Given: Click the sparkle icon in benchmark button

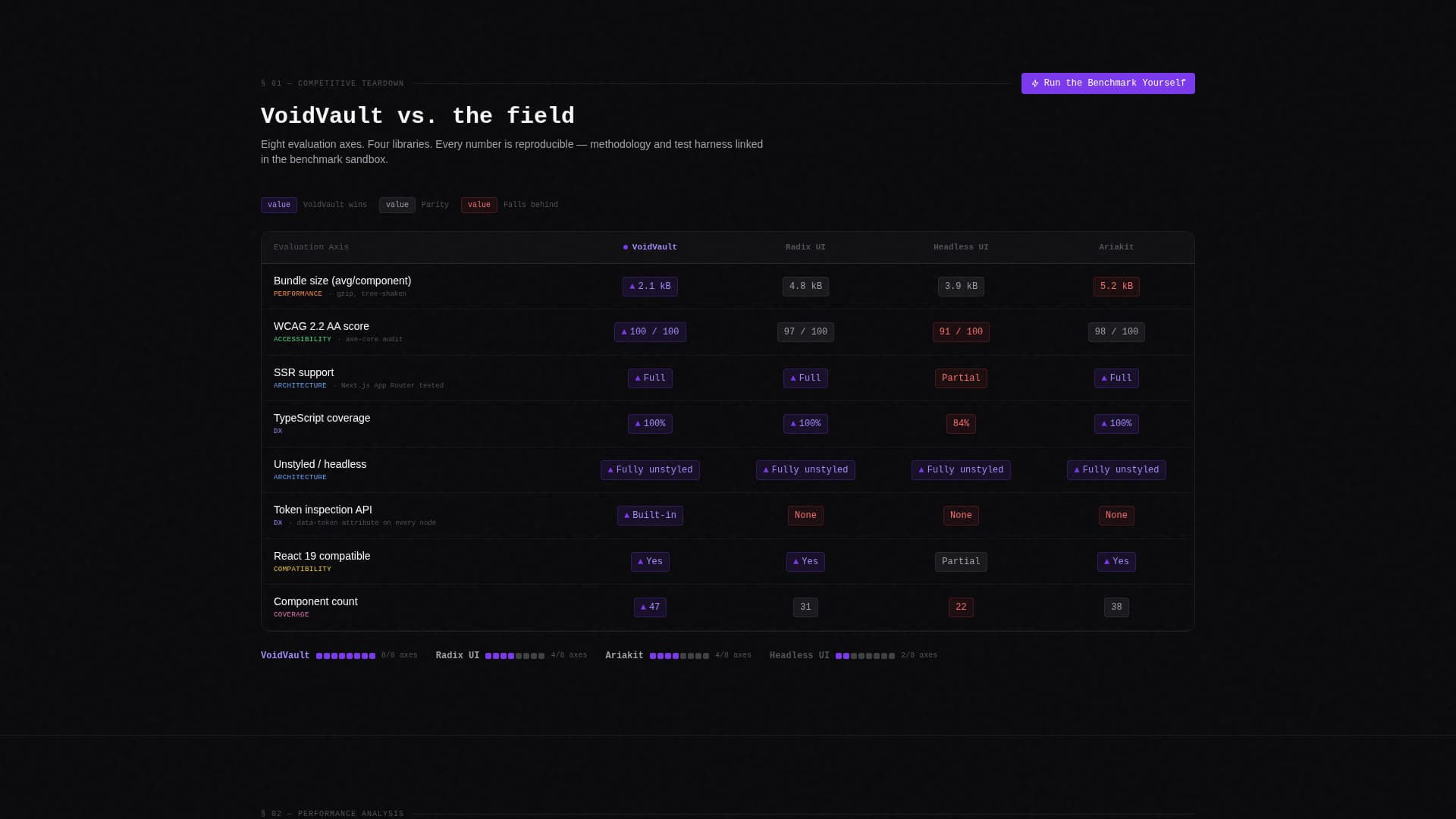Looking at the screenshot, I should [1035, 83].
